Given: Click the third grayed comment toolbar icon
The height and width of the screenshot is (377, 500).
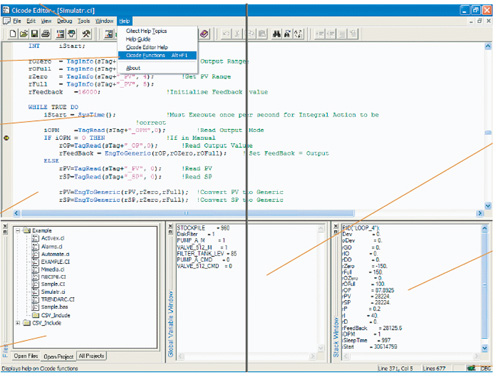Looking at the screenshot, I should 342,34.
